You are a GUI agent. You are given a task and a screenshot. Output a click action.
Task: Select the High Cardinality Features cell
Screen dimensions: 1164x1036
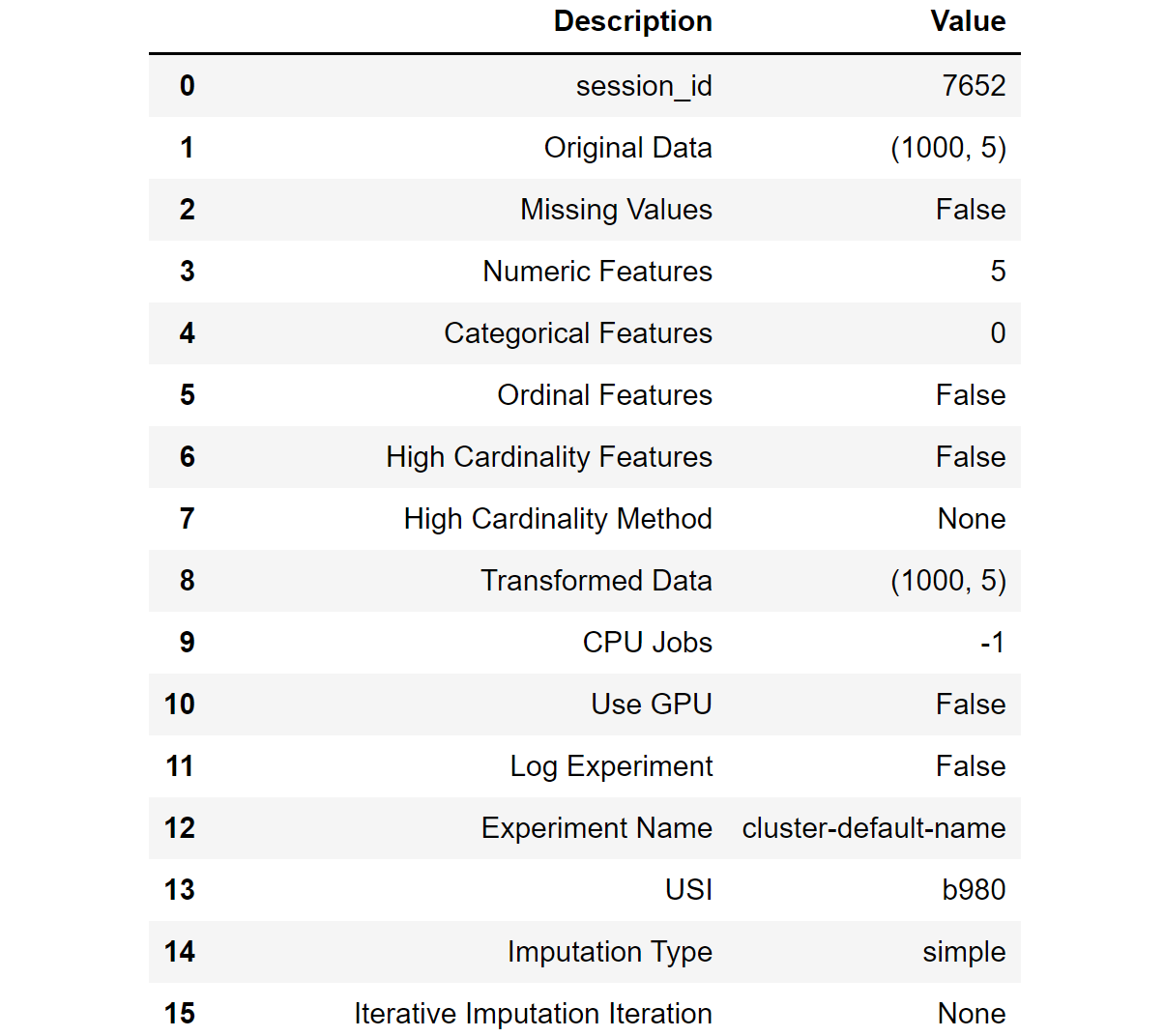(x=548, y=457)
